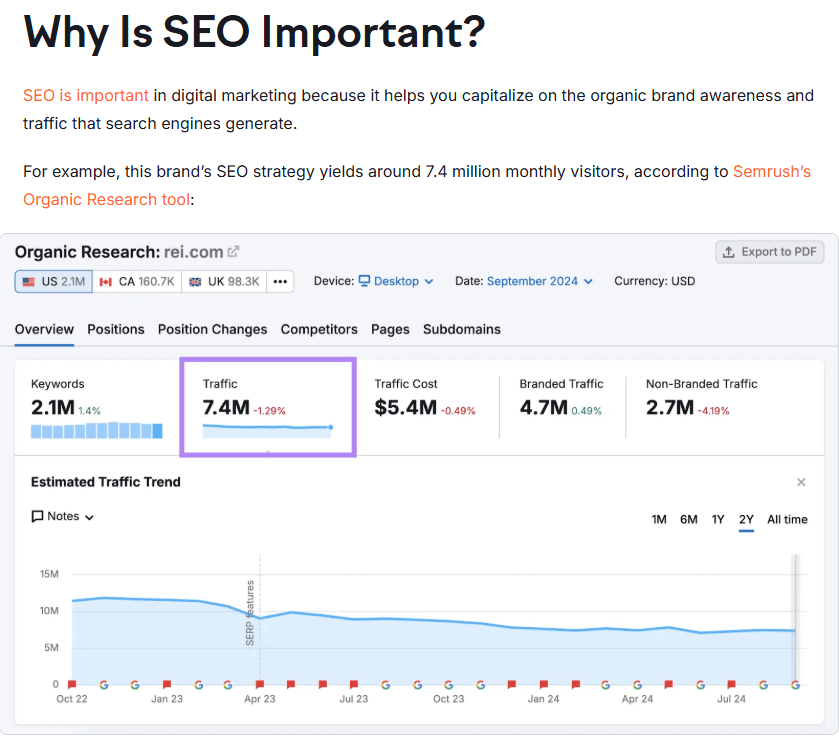Click the Notes speech bubble icon
The image size is (839, 740).
tap(37, 517)
